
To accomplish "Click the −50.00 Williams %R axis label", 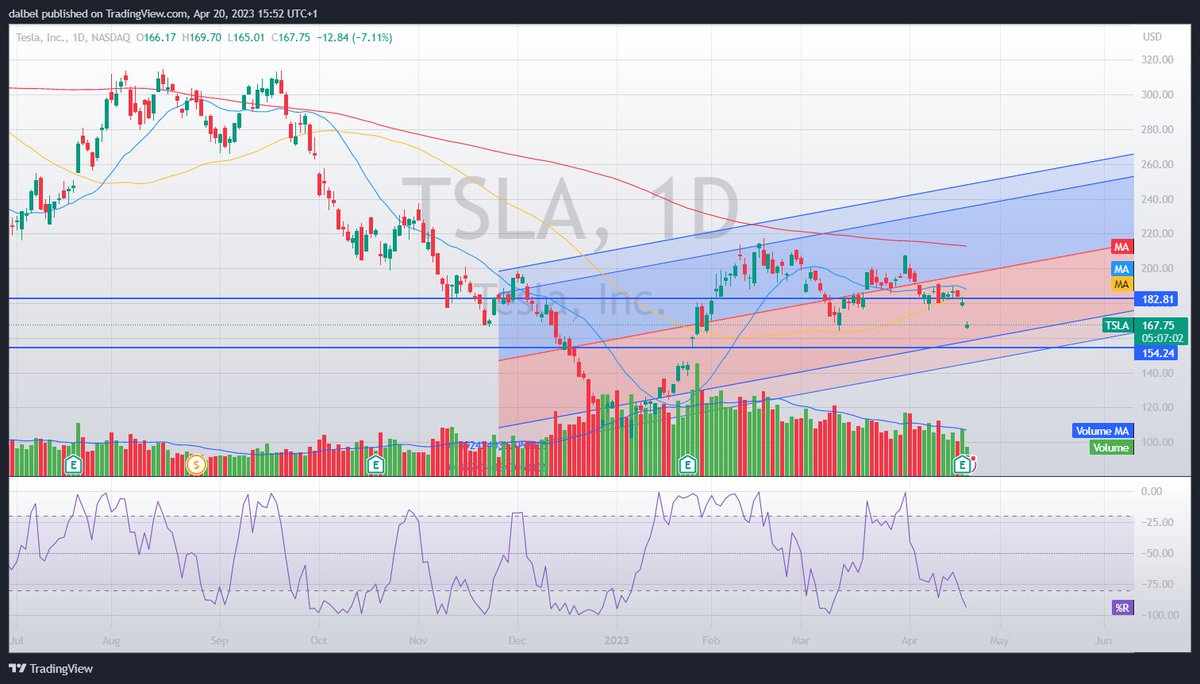I will point(1158,553).
